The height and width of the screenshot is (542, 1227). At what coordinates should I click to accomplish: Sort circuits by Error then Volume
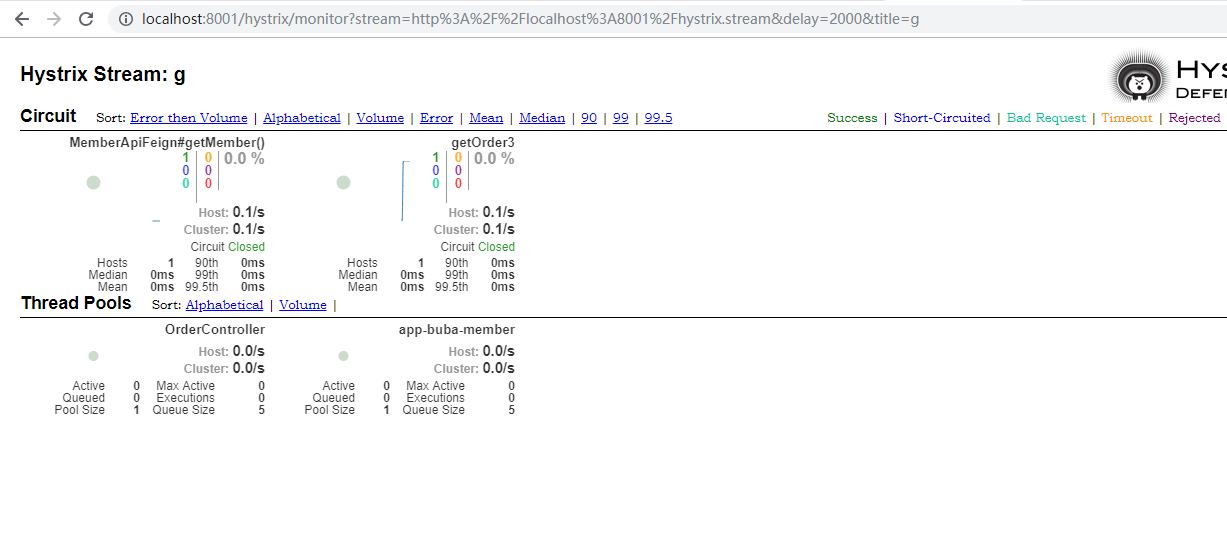point(188,118)
